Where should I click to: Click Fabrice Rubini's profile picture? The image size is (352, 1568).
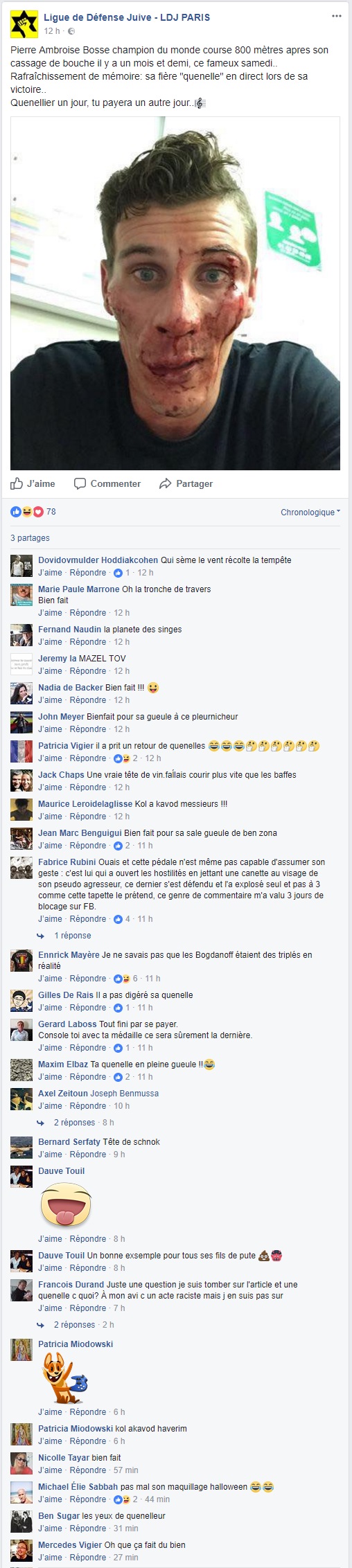pyautogui.click(x=21, y=868)
